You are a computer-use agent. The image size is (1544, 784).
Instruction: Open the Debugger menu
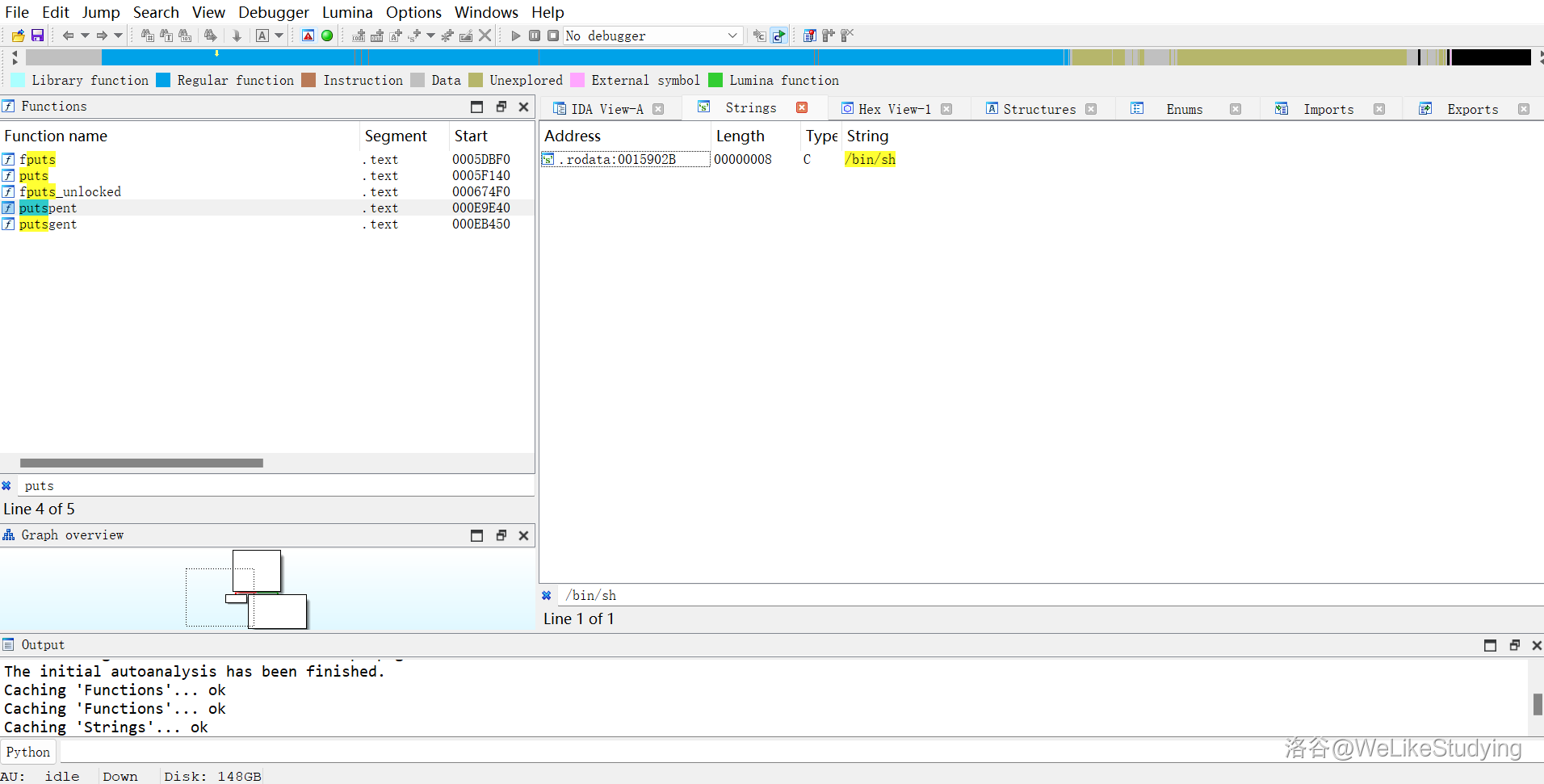pos(273,12)
